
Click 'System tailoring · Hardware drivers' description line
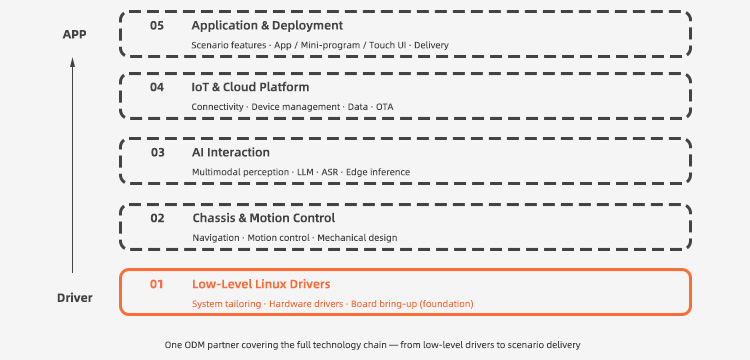coord(332,304)
